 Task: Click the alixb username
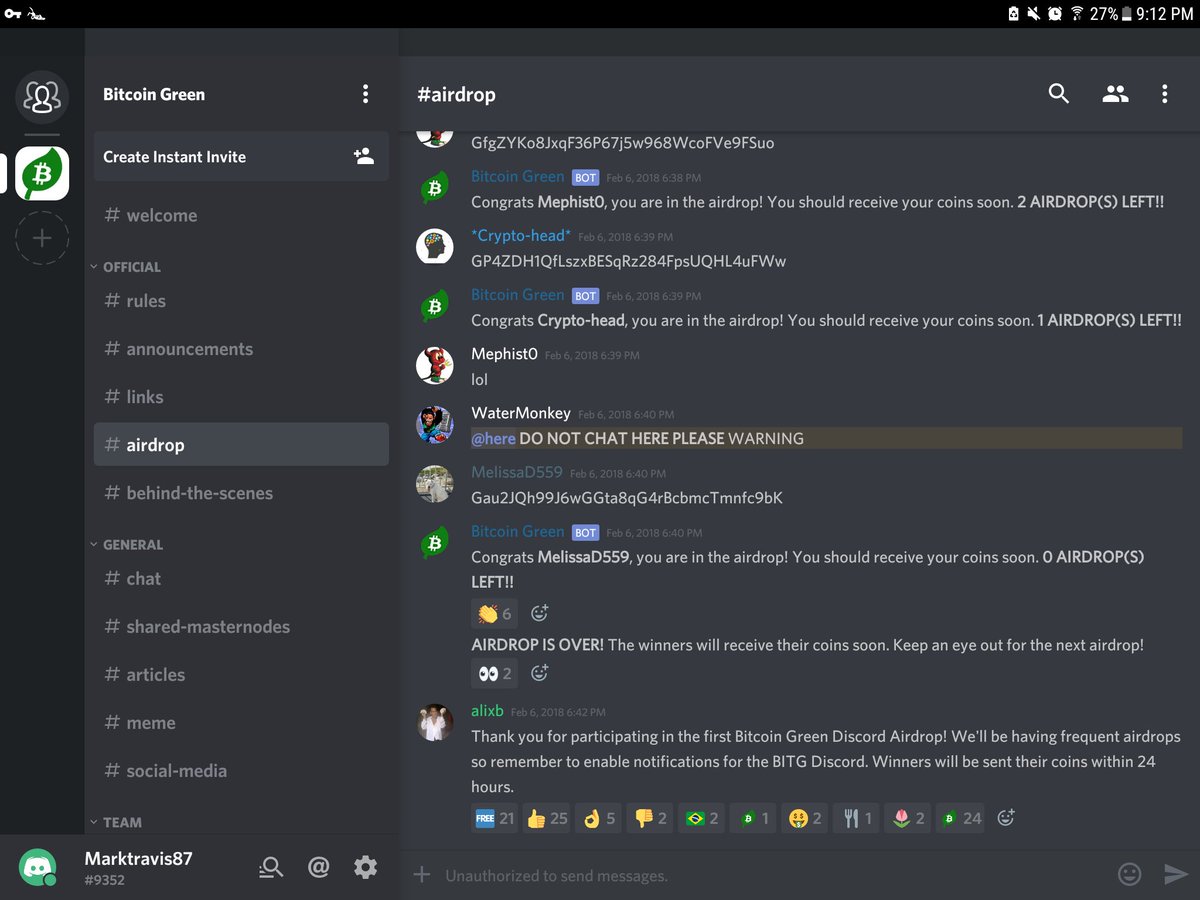tap(487, 711)
